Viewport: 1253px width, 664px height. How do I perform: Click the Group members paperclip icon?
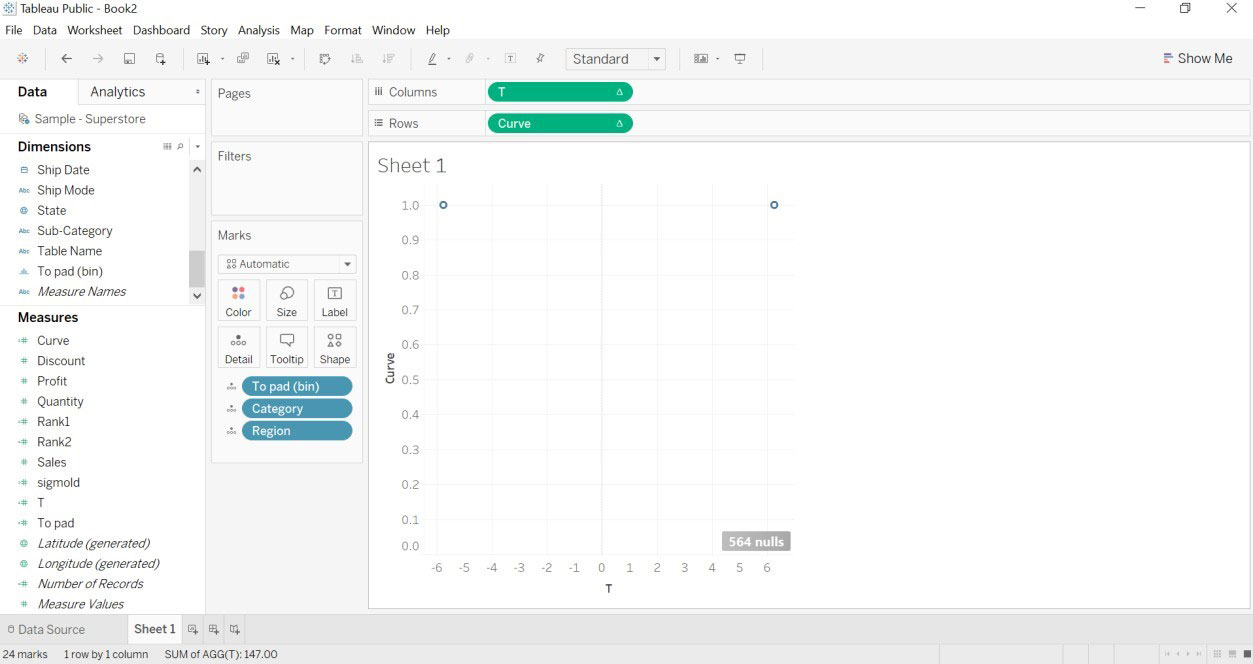click(469, 59)
